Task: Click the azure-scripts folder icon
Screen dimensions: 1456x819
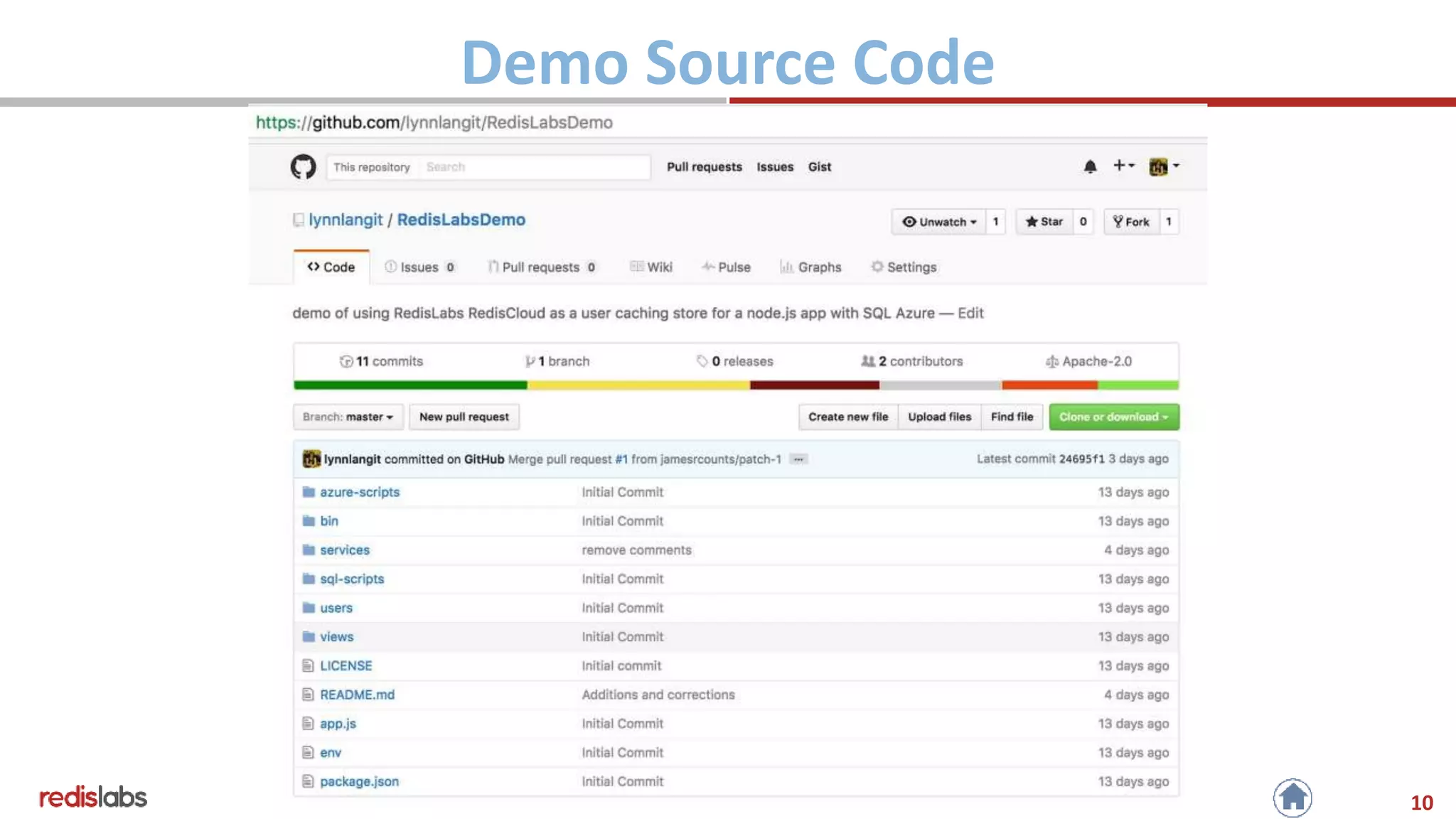Action: point(308,492)
